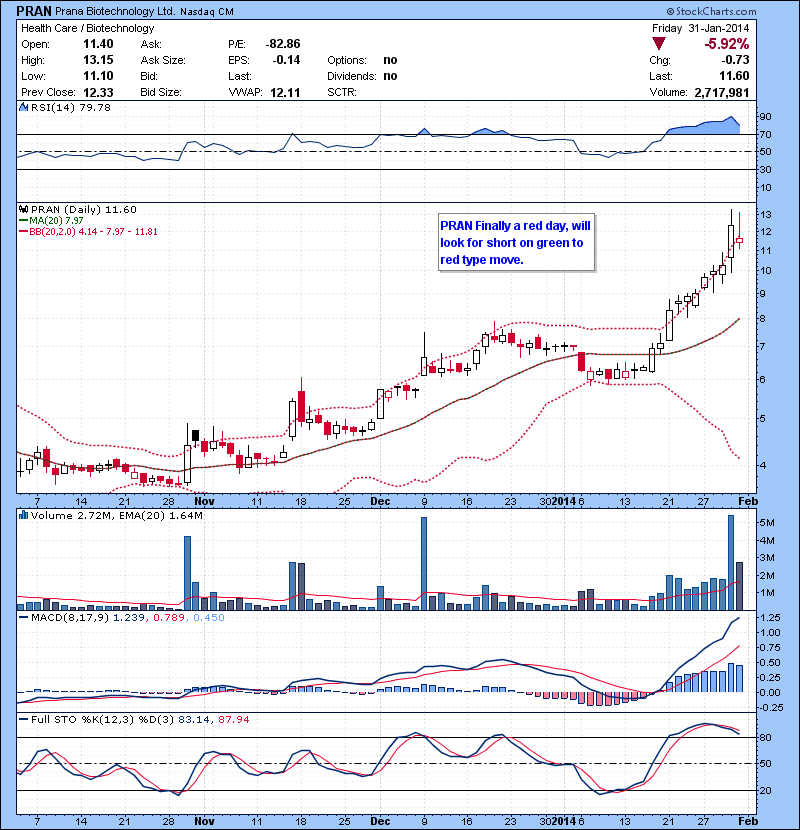Click the Dec label on price chart axis
Screen dimensions: 800x830
tap(380, 501)
